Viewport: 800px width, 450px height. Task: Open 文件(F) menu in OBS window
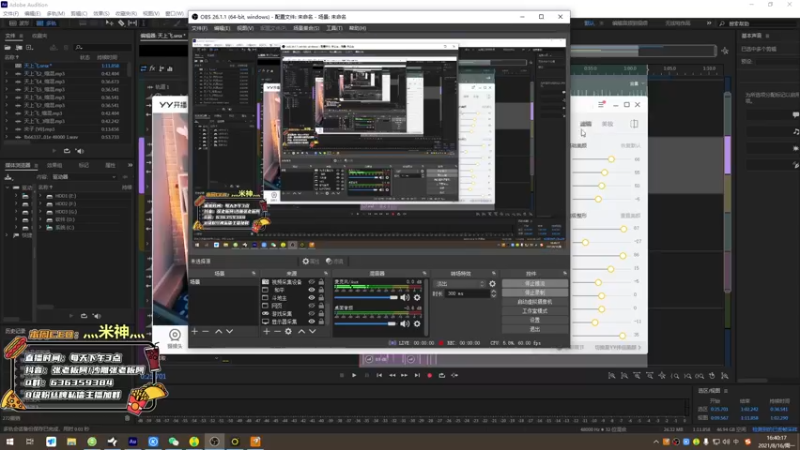(199, 28)
